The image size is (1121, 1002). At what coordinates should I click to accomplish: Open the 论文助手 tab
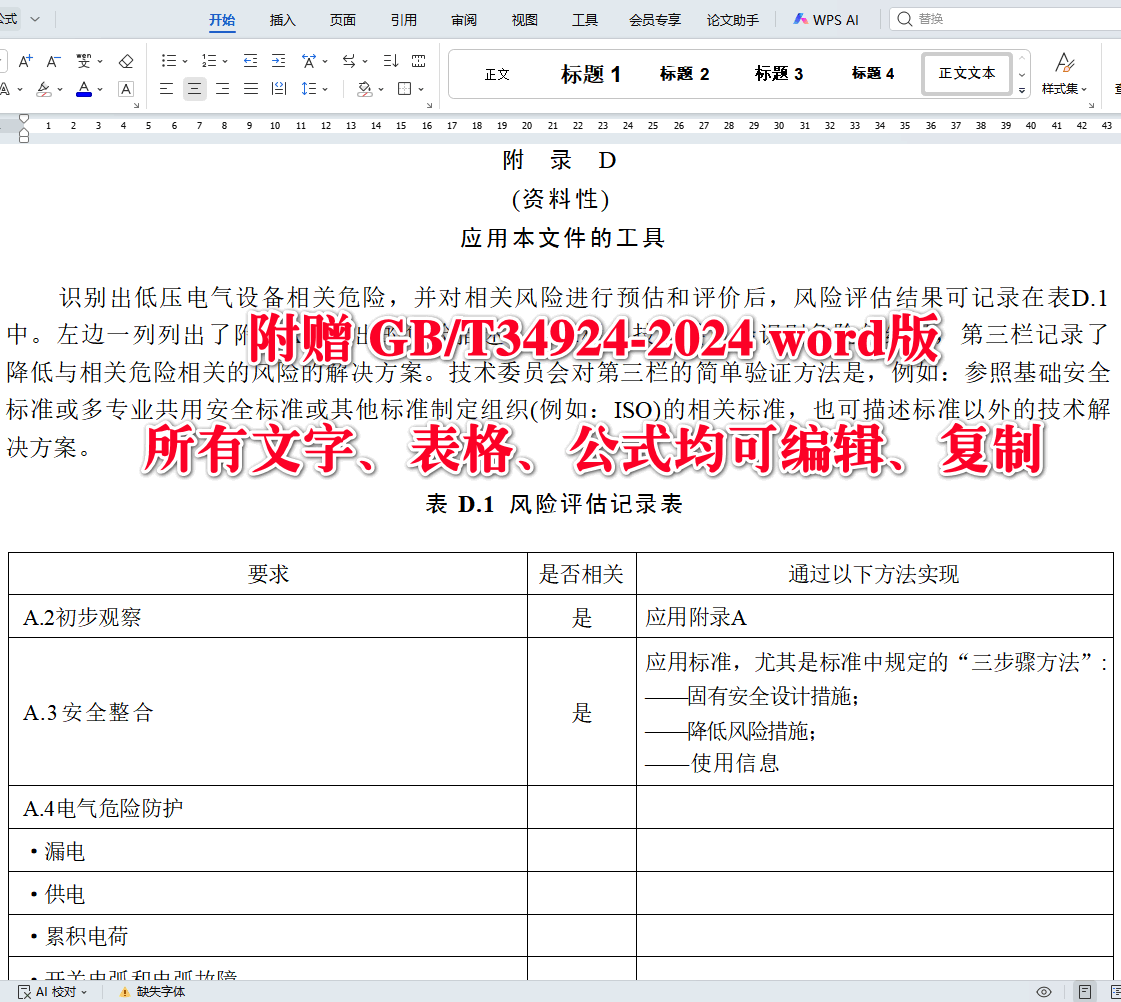tap(733, 20)
